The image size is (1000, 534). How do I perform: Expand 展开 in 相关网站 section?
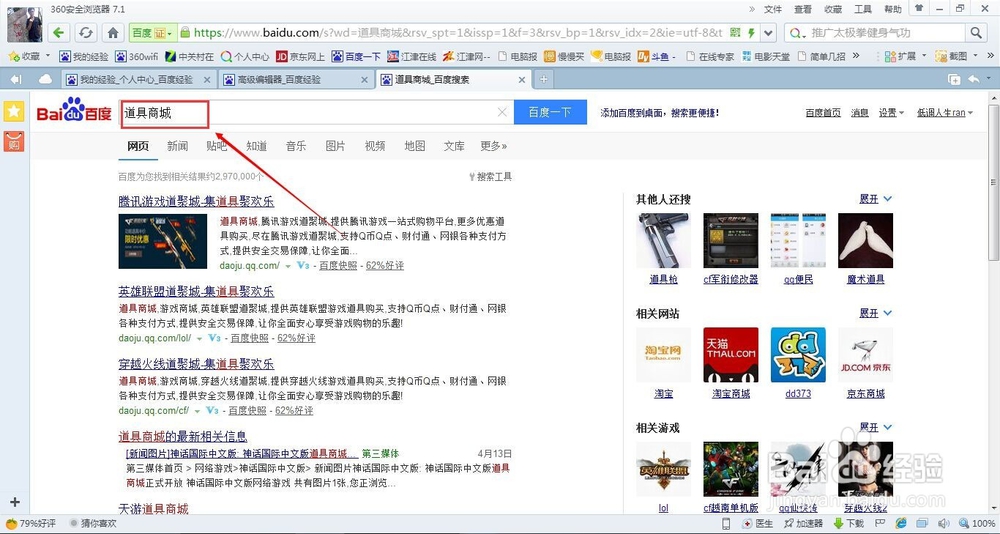876,313
